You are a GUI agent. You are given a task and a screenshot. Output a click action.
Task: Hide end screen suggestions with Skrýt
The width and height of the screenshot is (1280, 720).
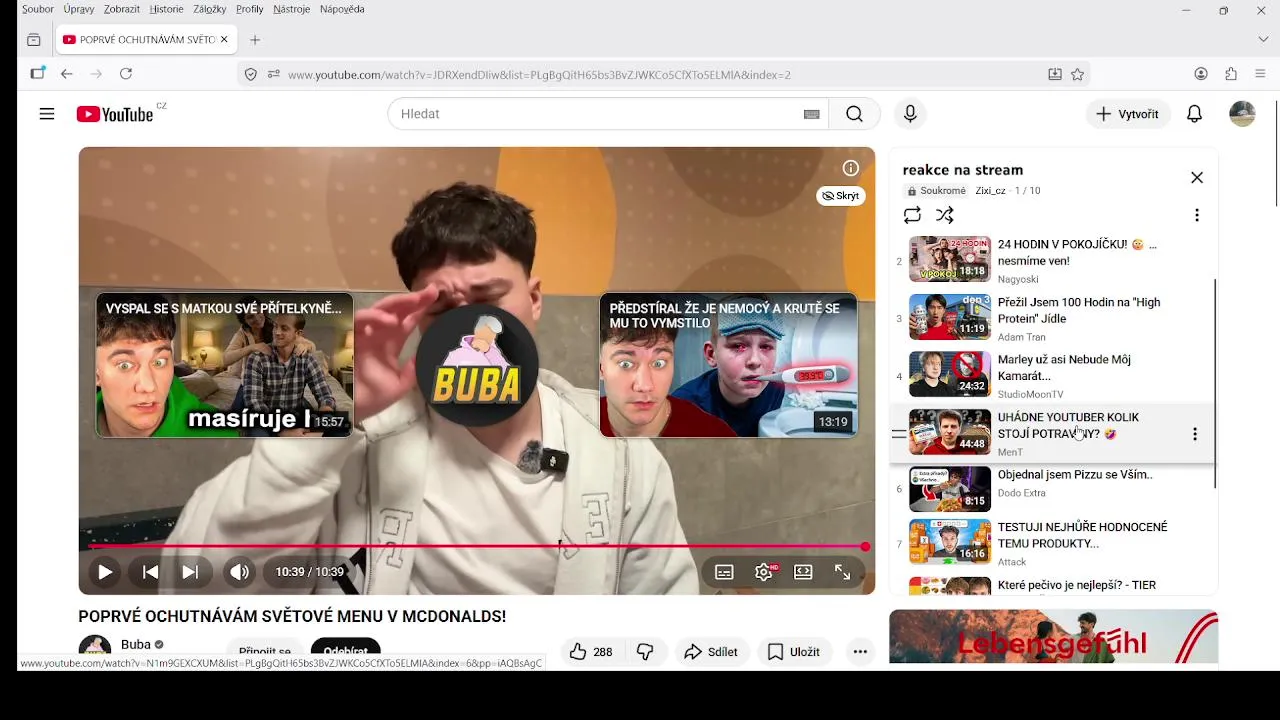coord(841,196)
